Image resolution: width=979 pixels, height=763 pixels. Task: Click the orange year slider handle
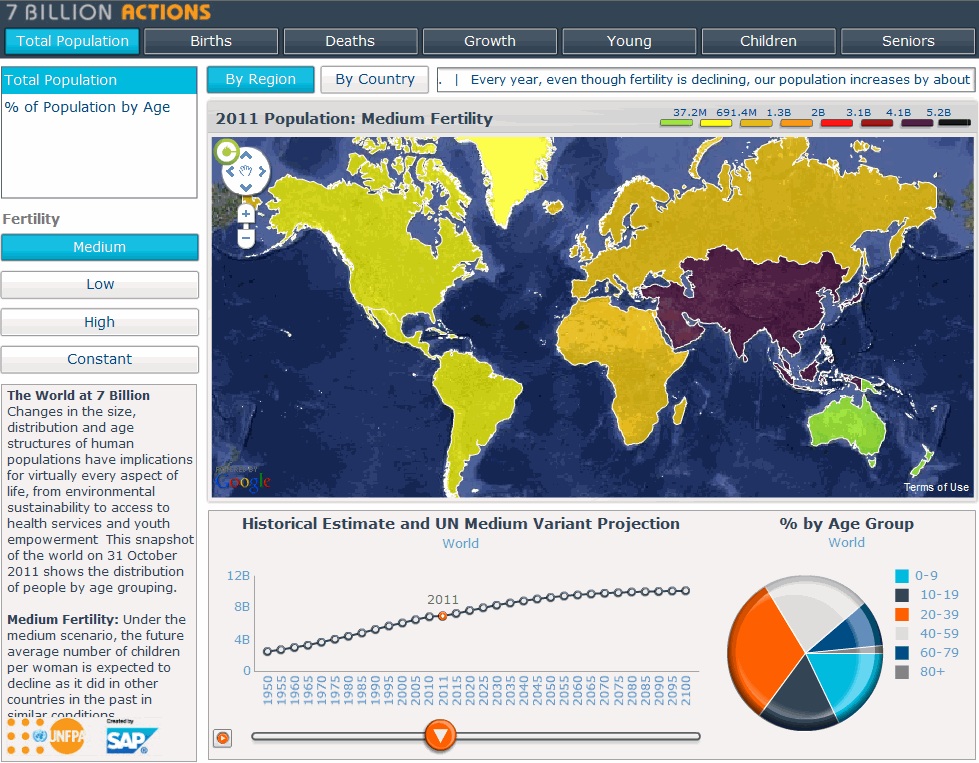(440, 735)
